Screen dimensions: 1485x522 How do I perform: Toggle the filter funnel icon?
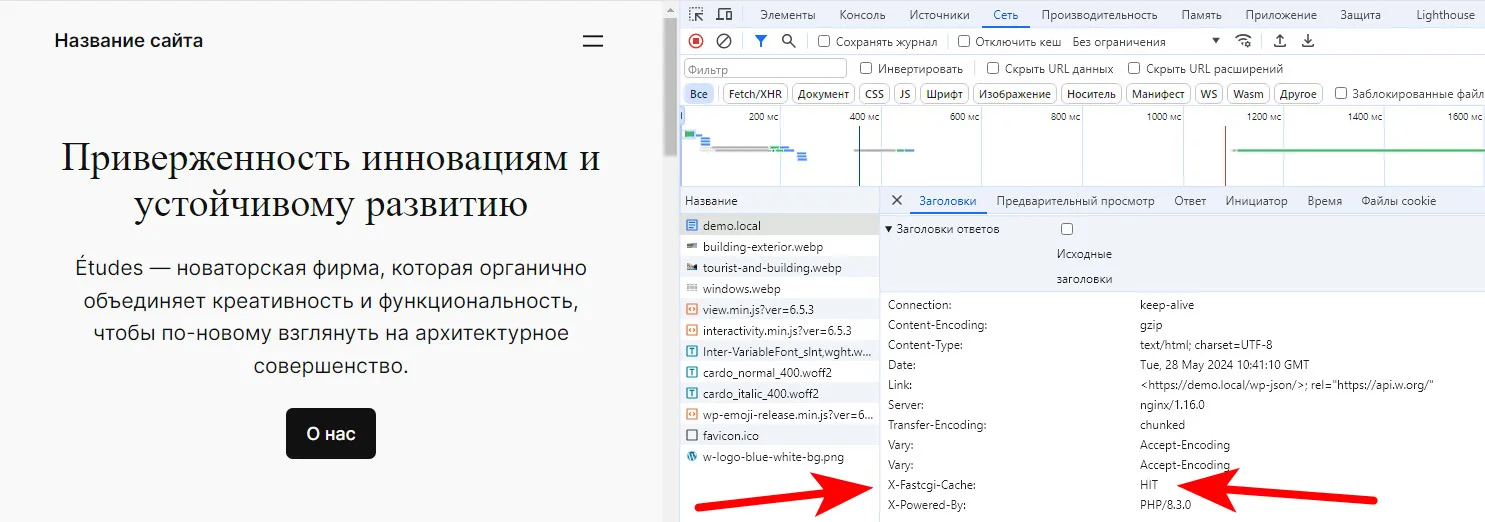[x=761, y=41]
